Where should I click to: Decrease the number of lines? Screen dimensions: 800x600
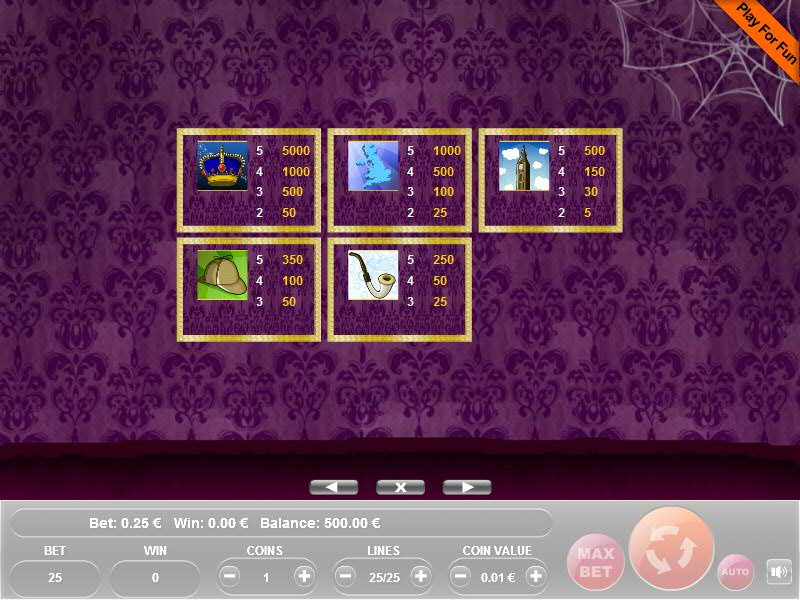pos(346,577)
